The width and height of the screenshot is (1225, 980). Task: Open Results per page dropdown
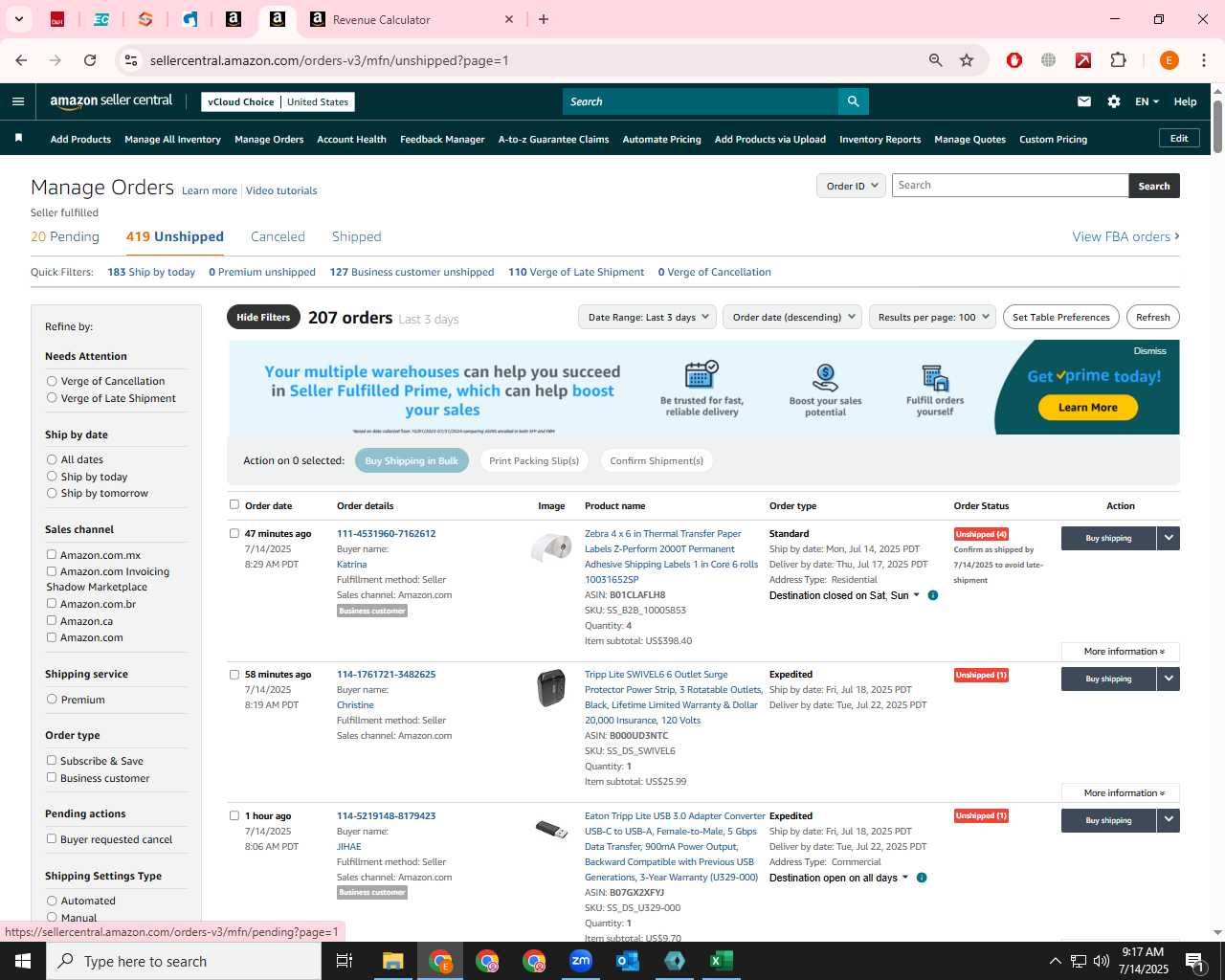pyautogui.click(x=933, y=317)
